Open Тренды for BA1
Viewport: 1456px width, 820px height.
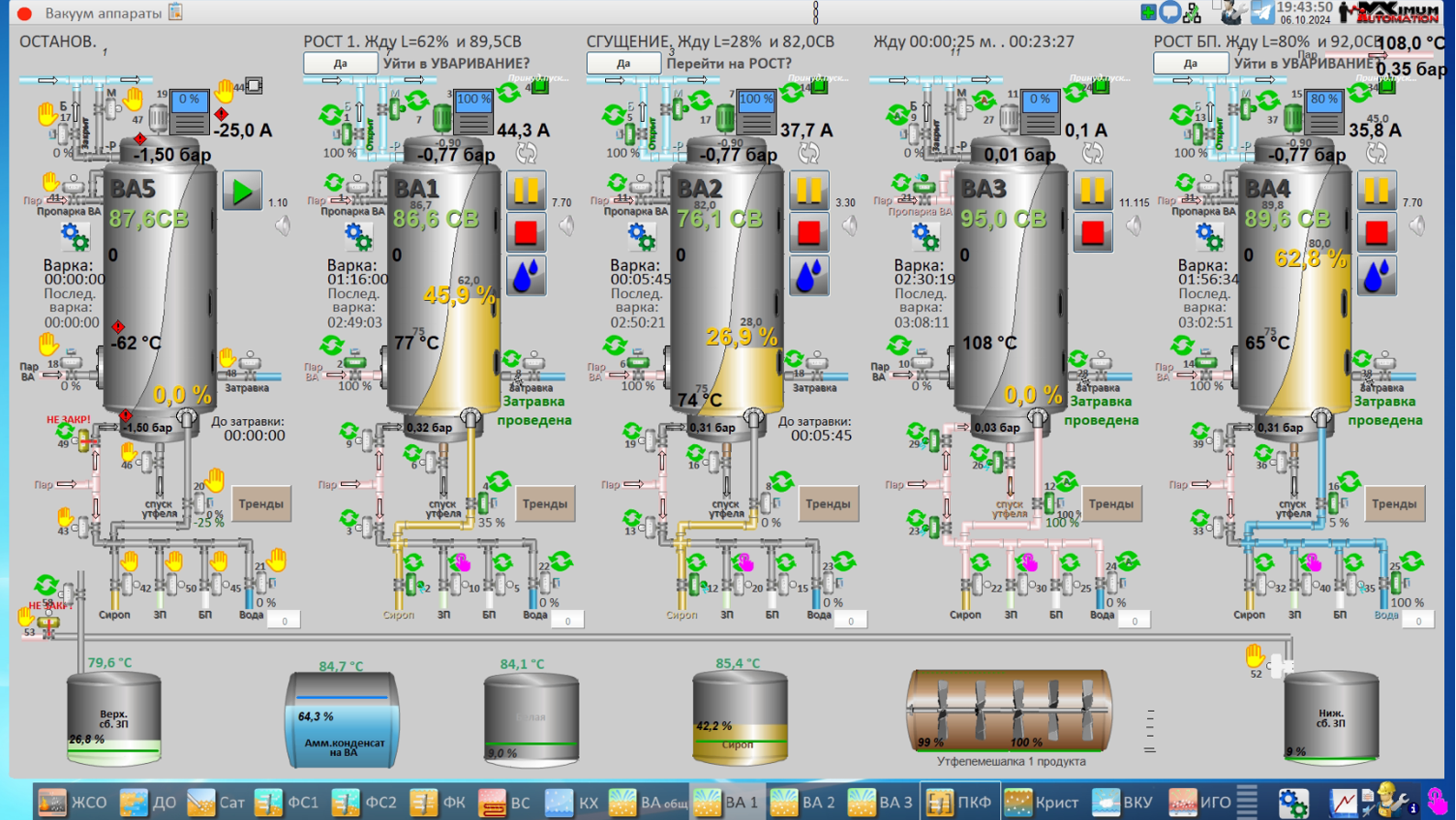[x=545, y=504]
